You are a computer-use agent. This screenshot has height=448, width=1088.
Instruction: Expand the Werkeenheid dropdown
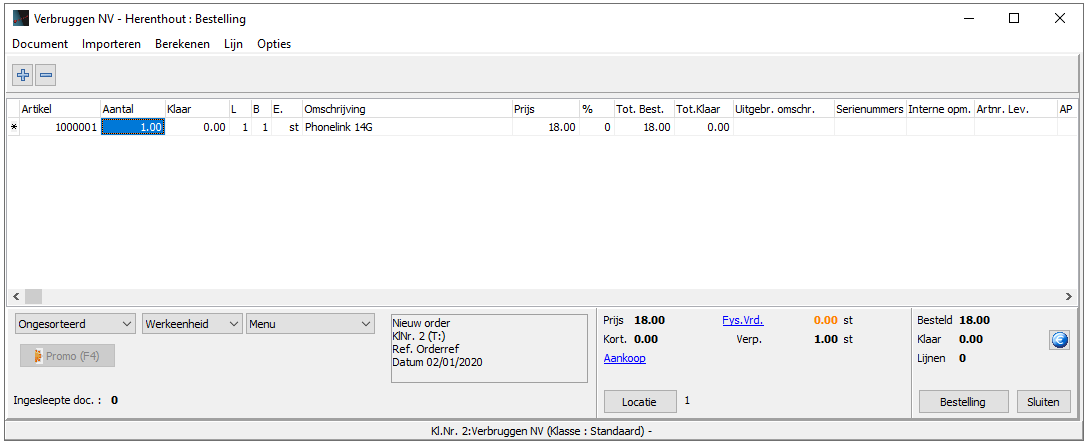[192, 324]
